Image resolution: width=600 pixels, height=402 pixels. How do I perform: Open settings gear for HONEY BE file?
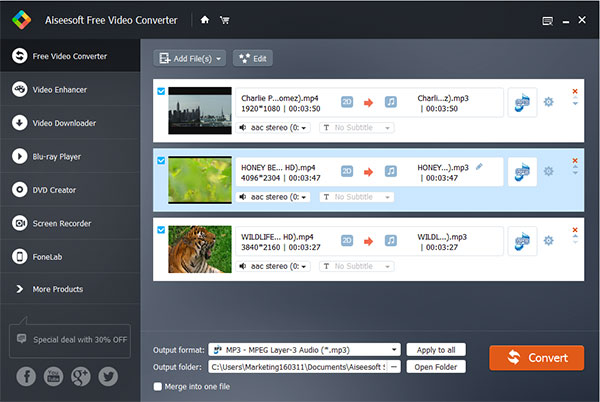click(548, 171)
